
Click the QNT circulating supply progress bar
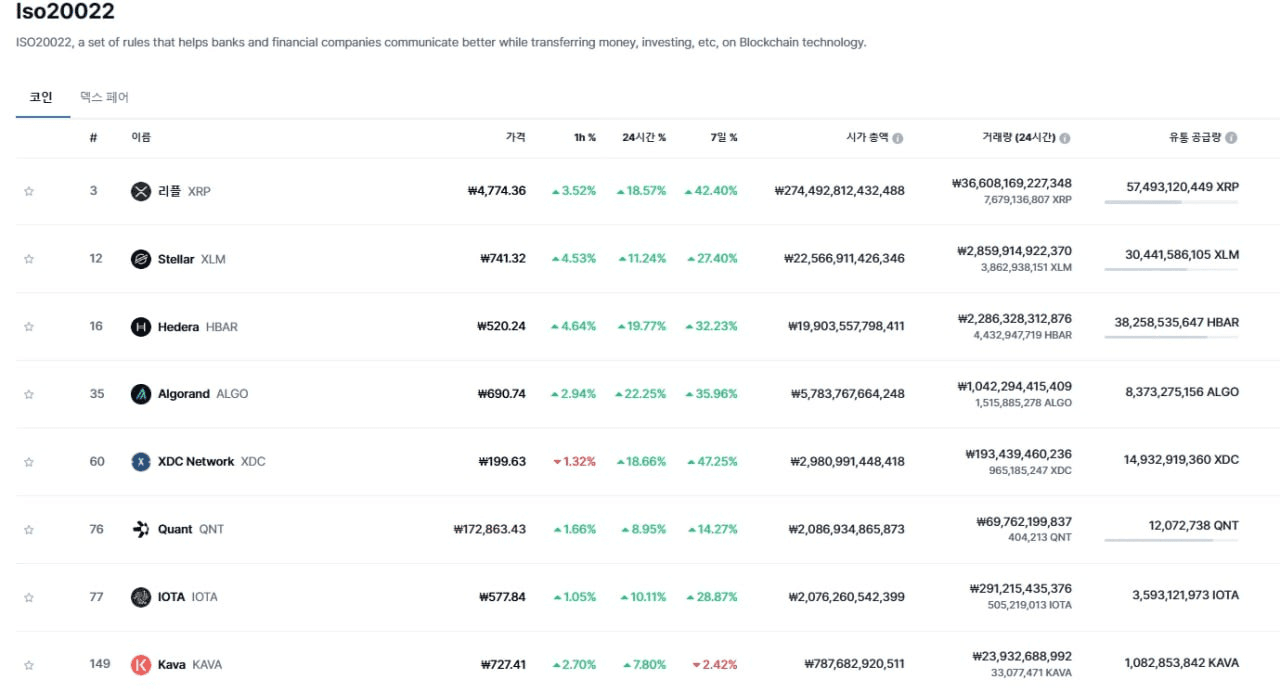pos(1171,540)
